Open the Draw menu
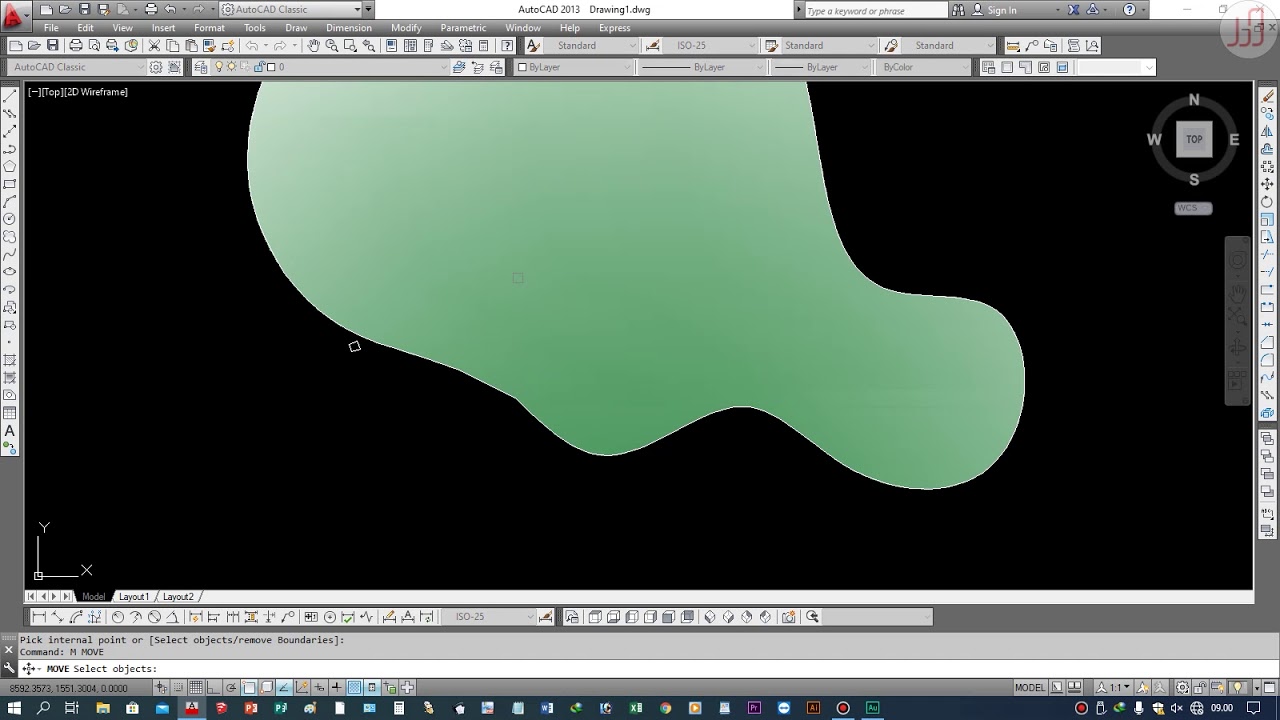The height and width of the screenshot is (720, 1280). pos(296,28)
